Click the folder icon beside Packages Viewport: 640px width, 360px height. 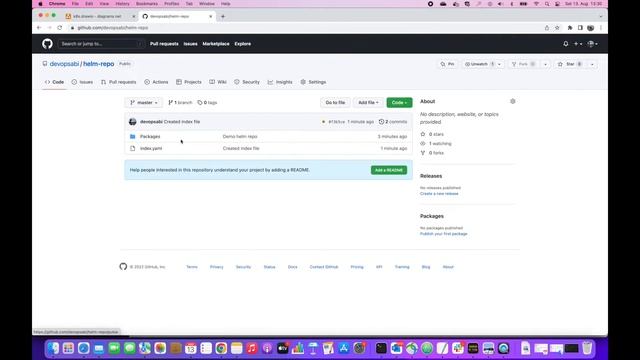[133, 136]
